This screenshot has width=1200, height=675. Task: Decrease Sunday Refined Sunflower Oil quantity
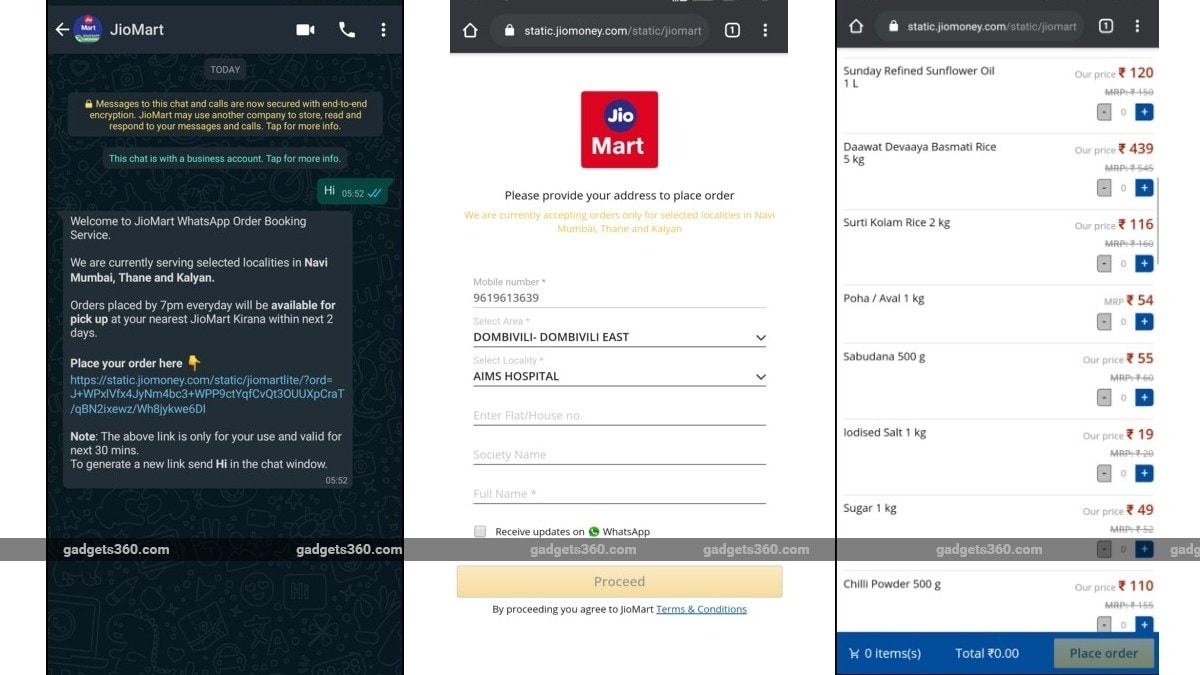1104,112
